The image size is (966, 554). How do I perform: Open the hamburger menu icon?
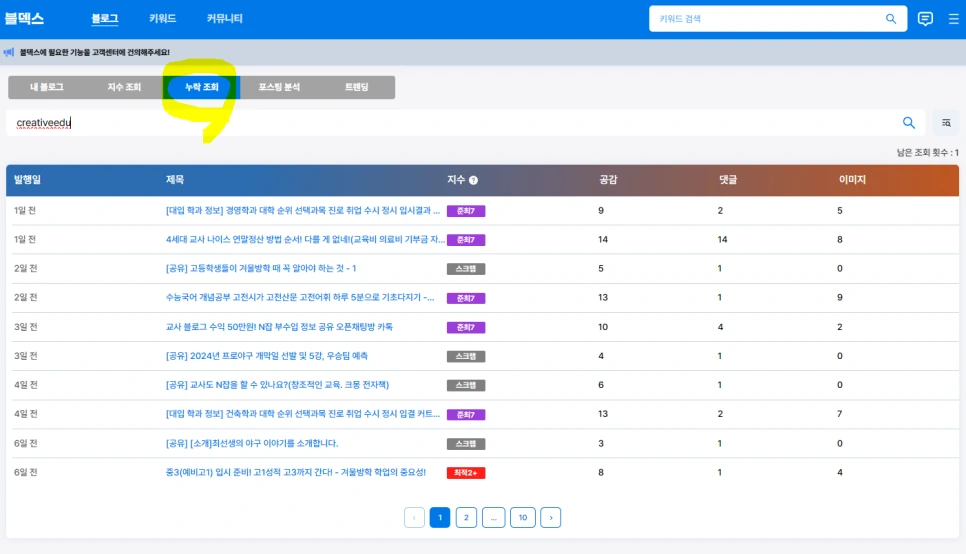click(953, 18)
